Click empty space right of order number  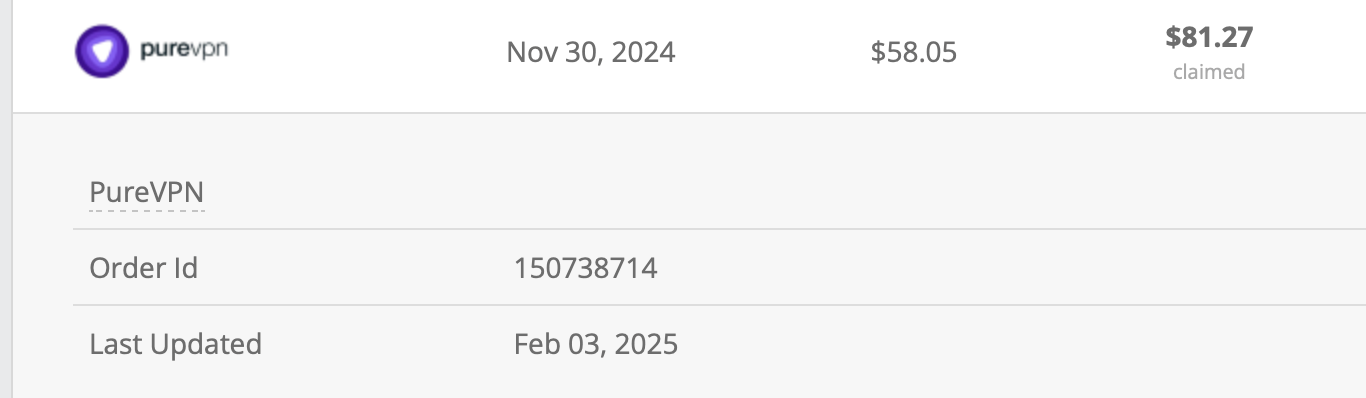point(1000,268)
